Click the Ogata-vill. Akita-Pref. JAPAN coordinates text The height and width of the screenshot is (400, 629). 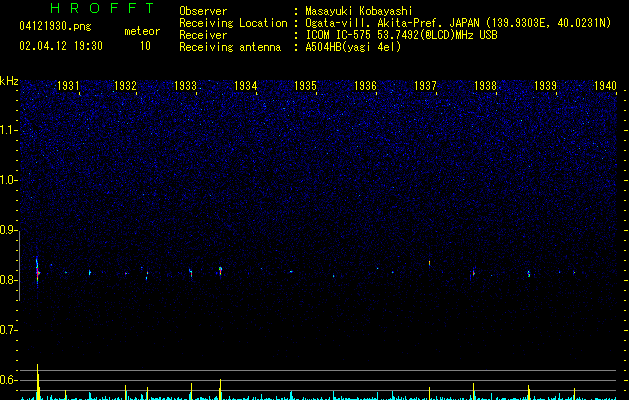point(458,23)
